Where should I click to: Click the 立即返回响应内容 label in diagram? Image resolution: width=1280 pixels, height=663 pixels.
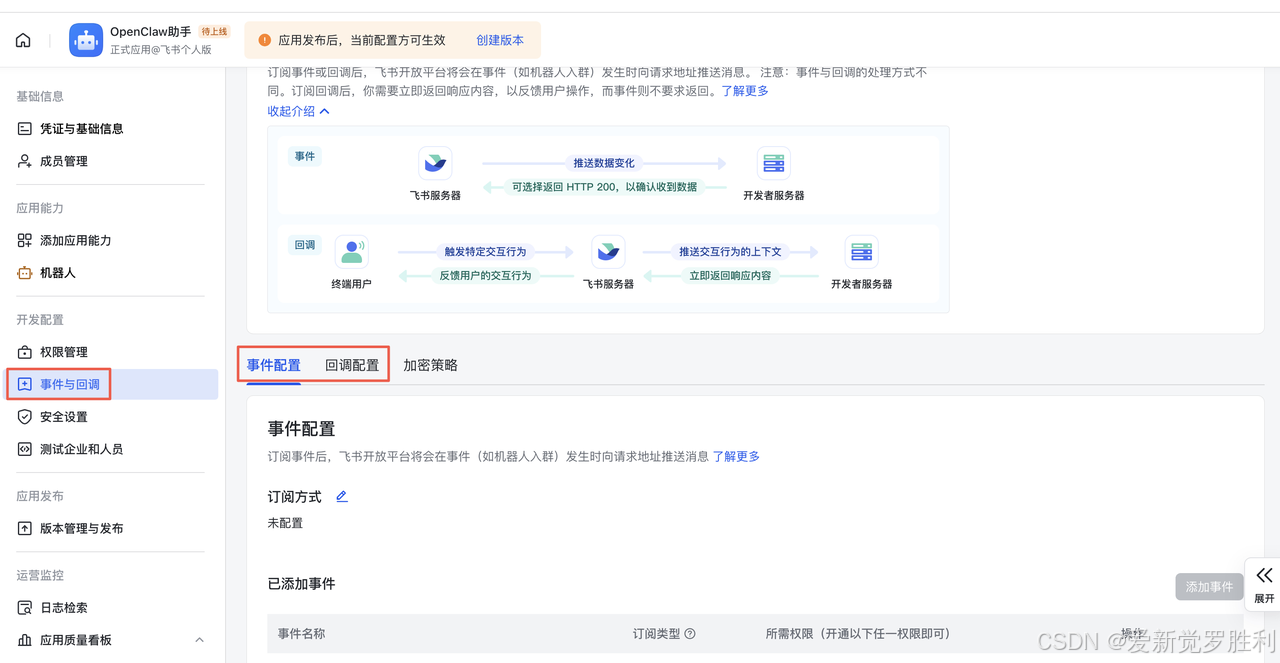click(730, 275)
